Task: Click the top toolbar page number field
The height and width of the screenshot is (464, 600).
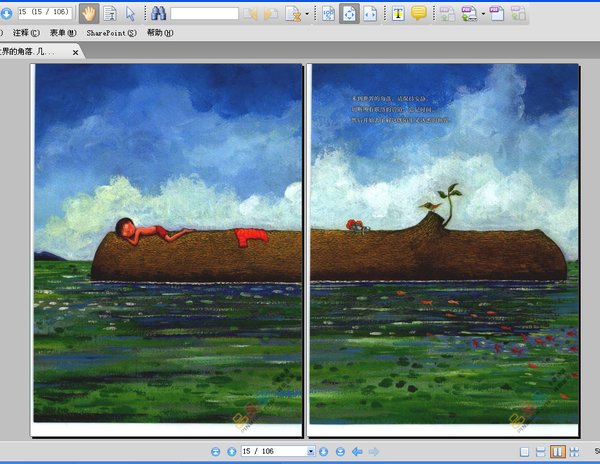Action: point(45,12)
